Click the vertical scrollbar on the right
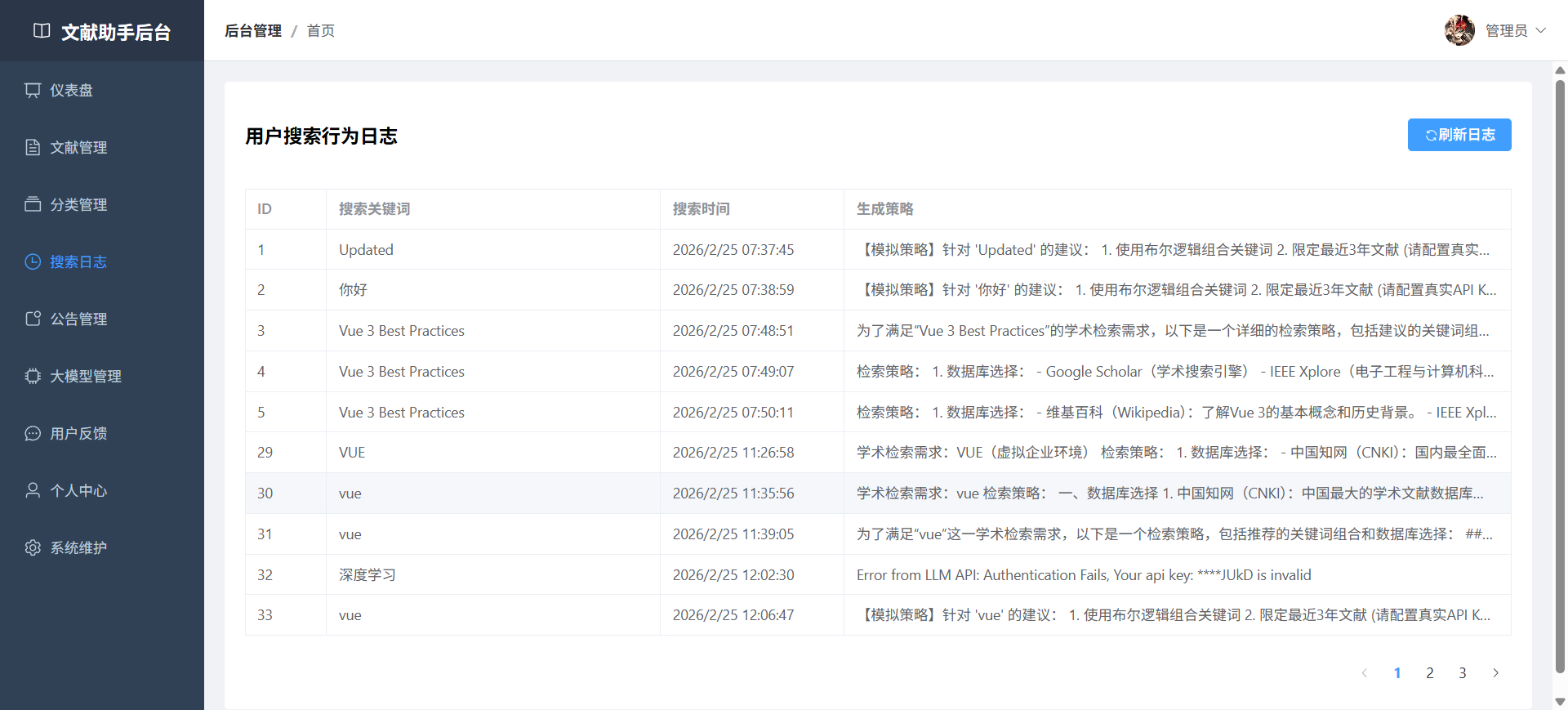The width and height of the screenshot is (1568, 710). 1560,376
